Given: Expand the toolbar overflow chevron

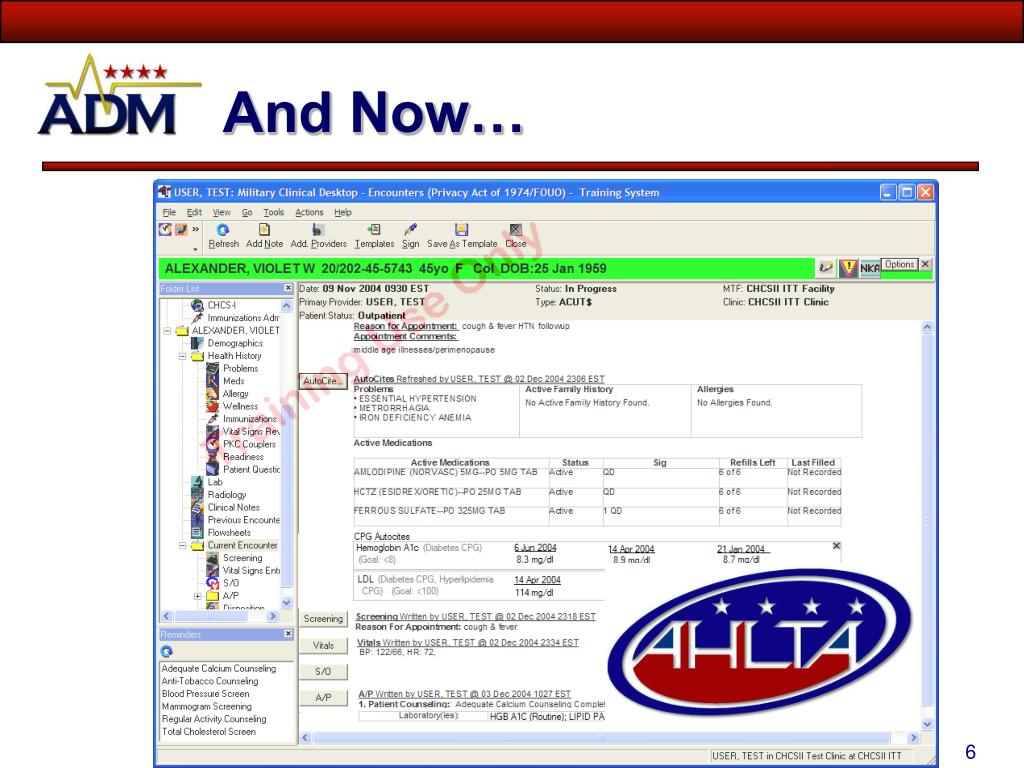Looking at the screenshot, I should (x=195, y=229).
